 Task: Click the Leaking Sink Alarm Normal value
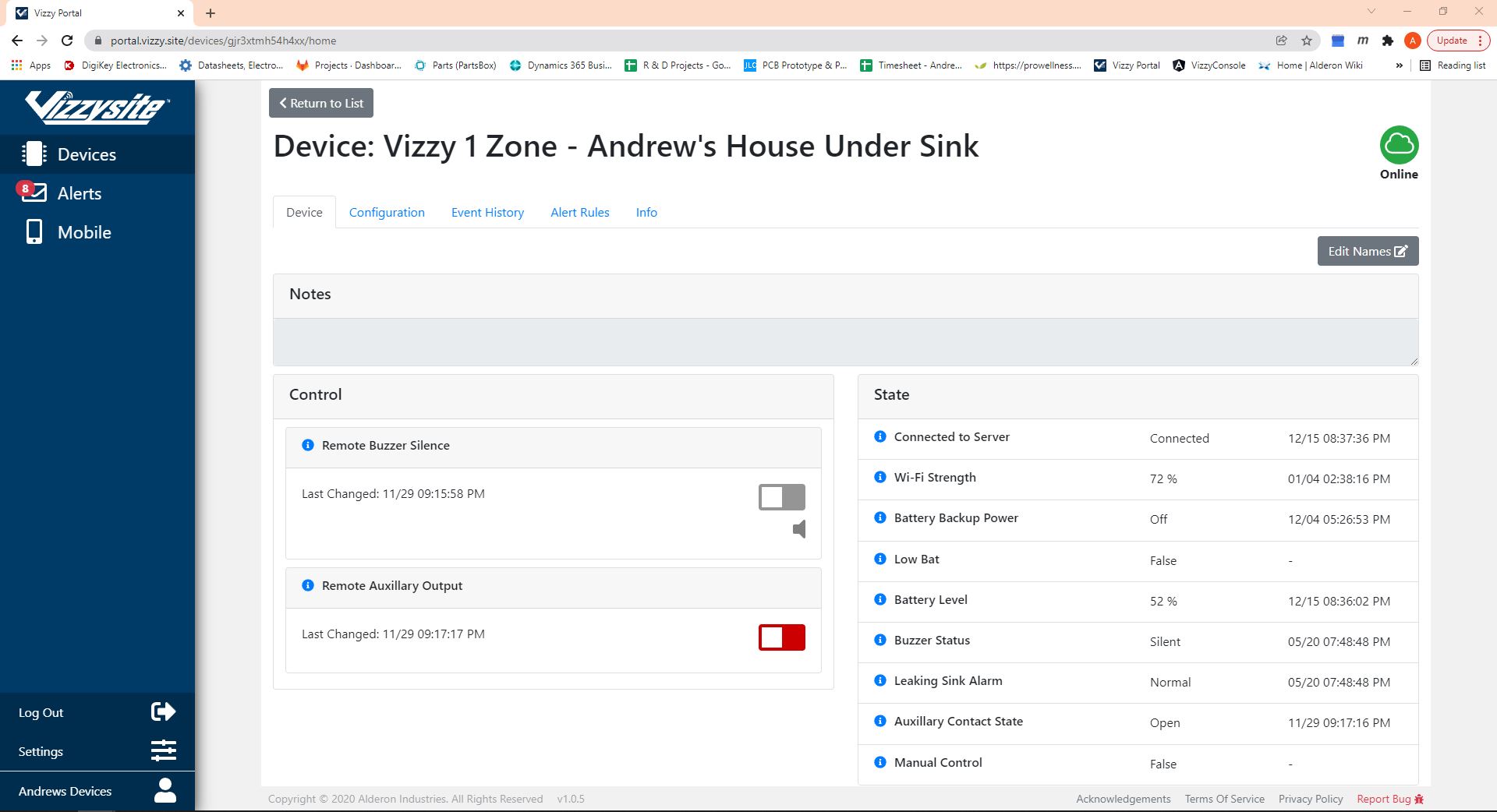click(1170, 682)
